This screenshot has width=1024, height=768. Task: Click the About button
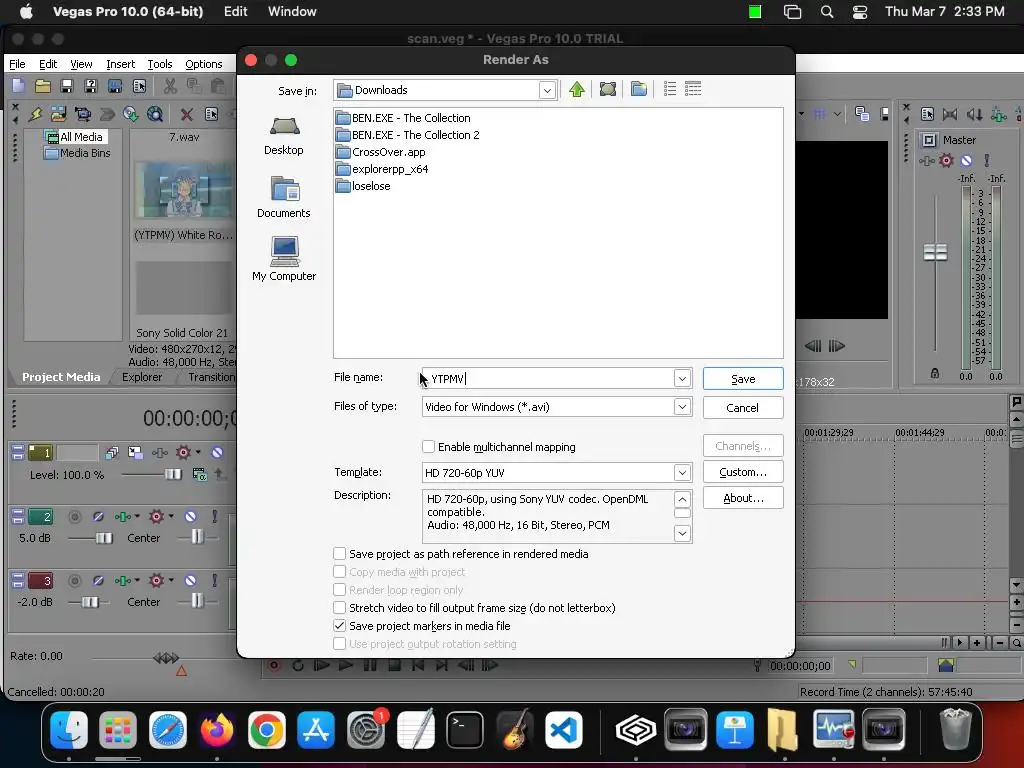click(743, 498)
